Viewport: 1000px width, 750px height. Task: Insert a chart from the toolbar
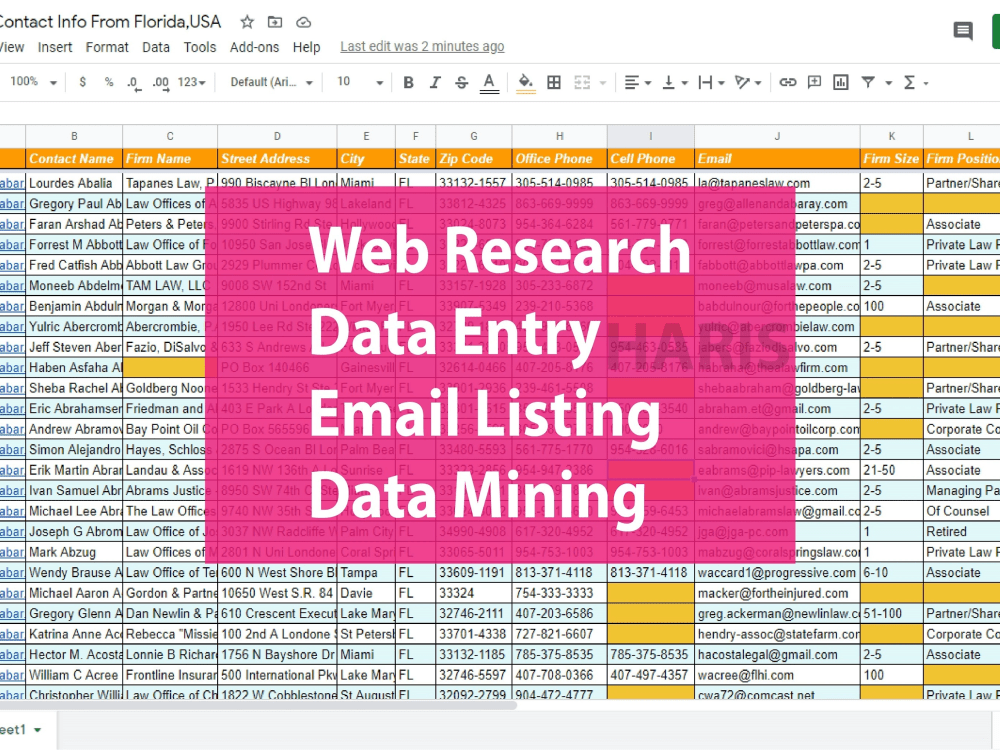click(x=841, y=82)
